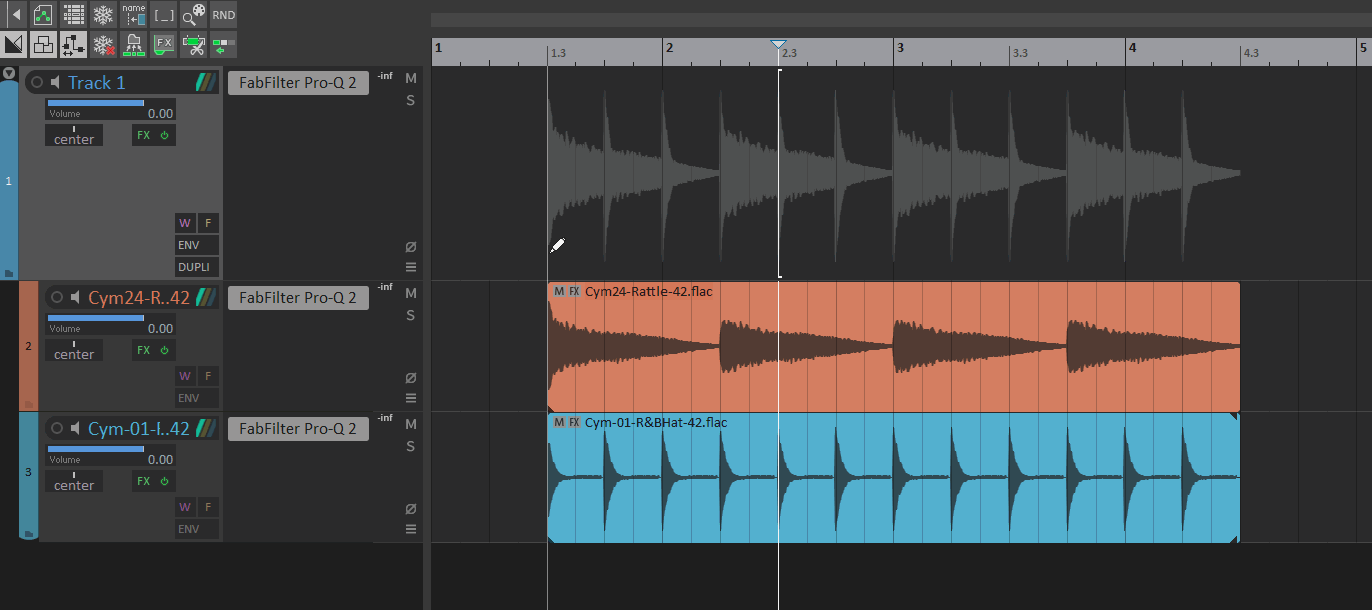Open Track 1 ENV envelope button
1372x610 pixels.
(x=197, y=245)
